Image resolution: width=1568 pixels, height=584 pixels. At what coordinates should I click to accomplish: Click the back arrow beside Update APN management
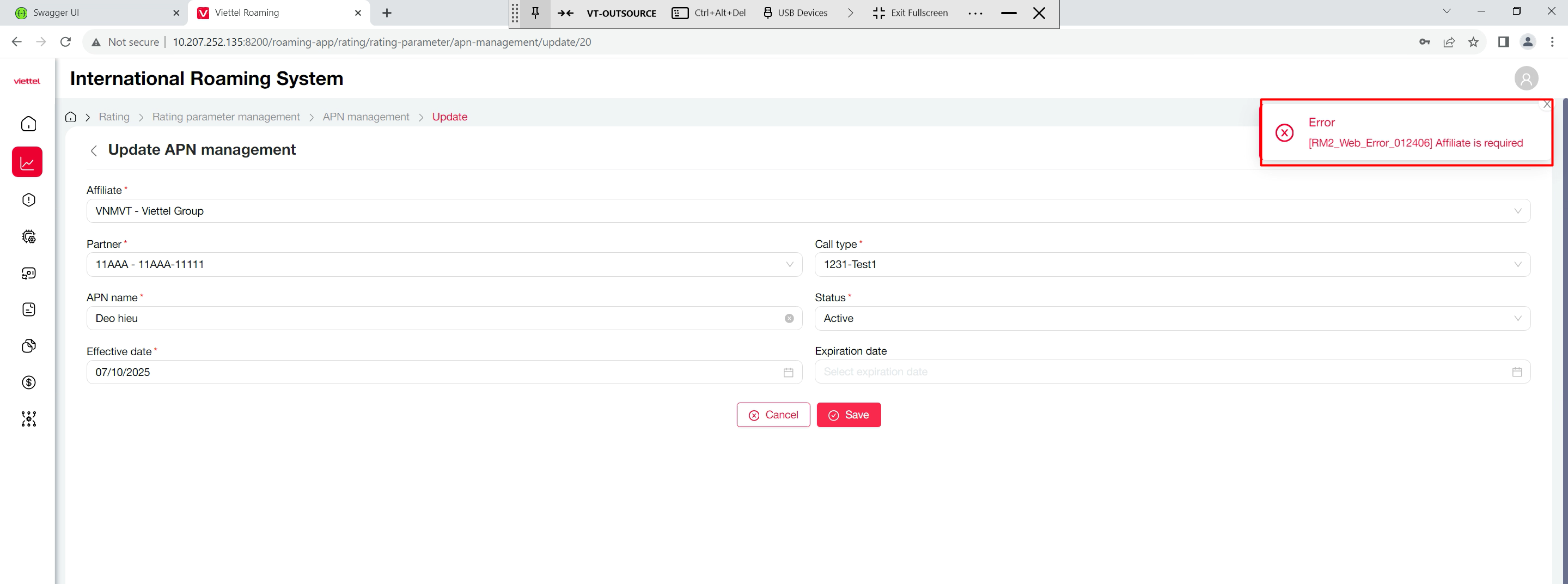click(x=94, y=150)
